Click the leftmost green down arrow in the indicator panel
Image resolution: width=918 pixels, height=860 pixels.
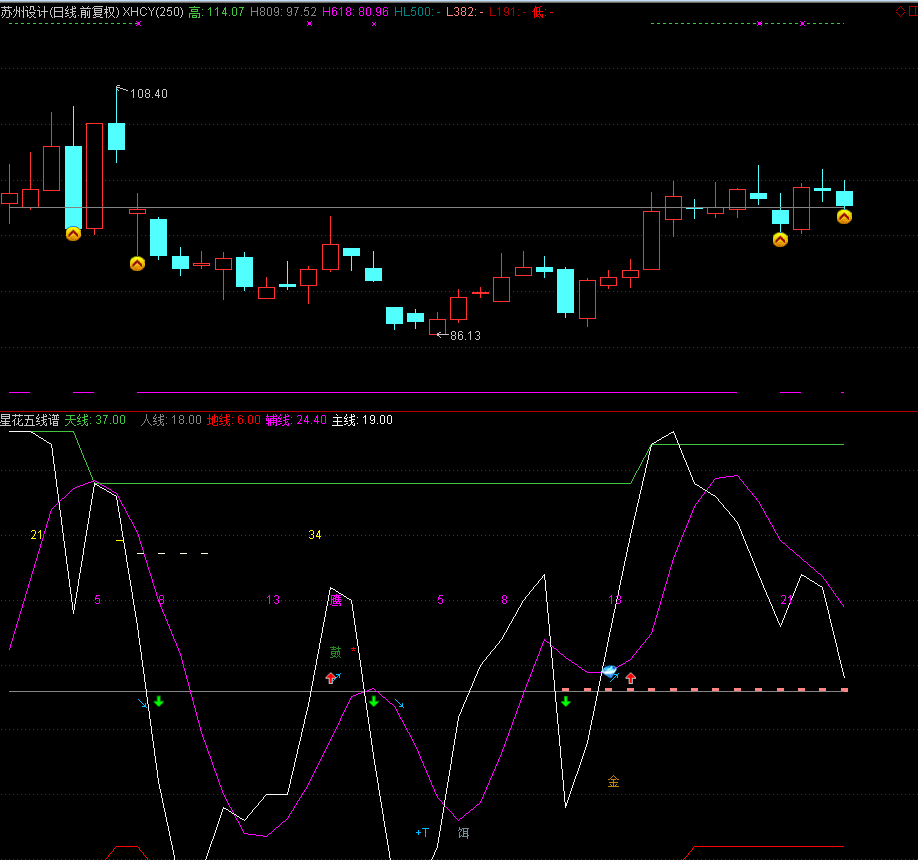159,701
